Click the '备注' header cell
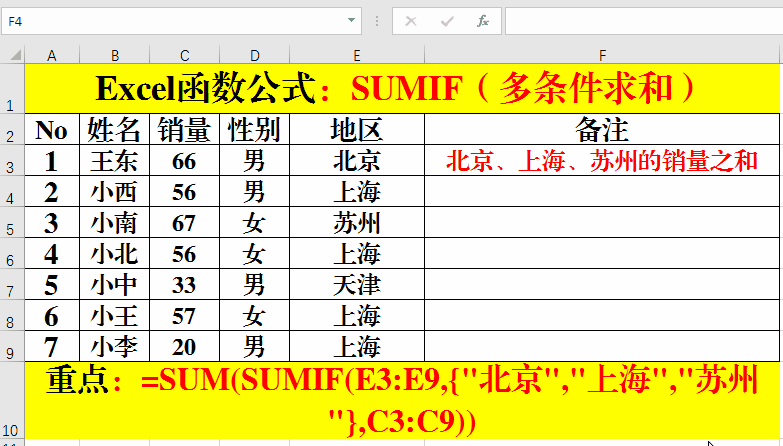Image resolution: width=783 pixels, height=446 pixels. pos(602,129)
